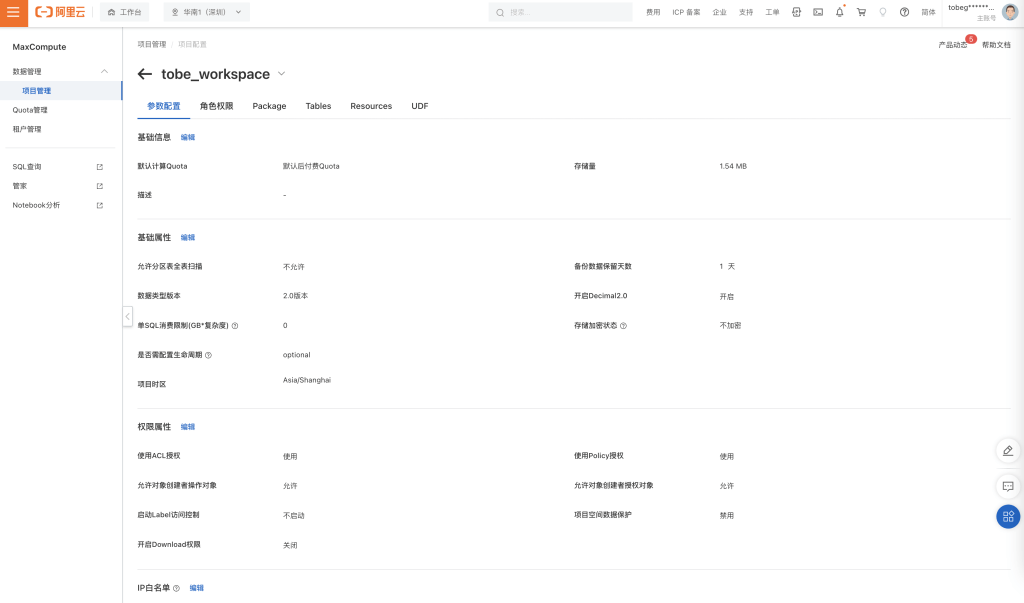
Task: Click help icon beside 存储加密状态
Action: pyautogui.click(x=623, y=326)
